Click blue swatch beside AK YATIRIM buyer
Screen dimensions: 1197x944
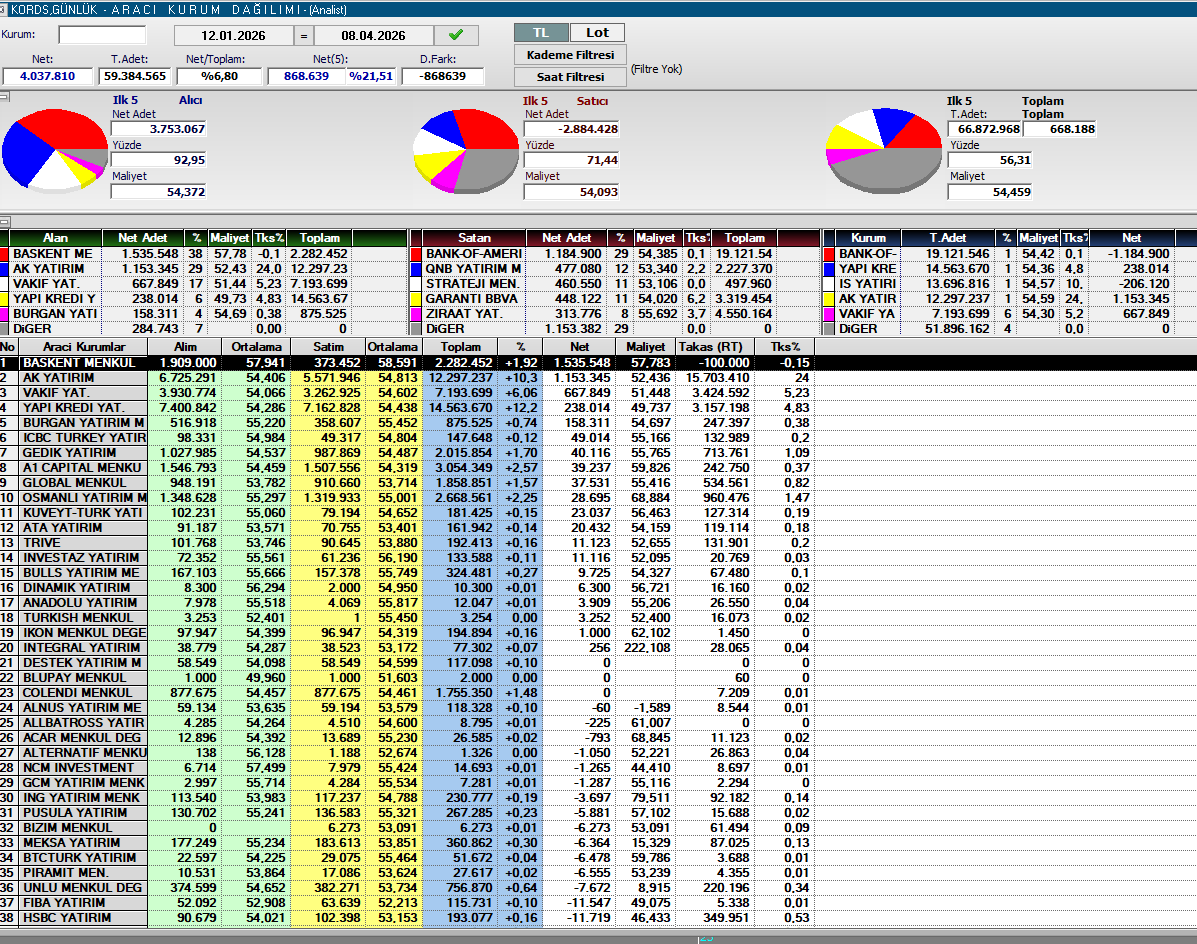point(4,269)
